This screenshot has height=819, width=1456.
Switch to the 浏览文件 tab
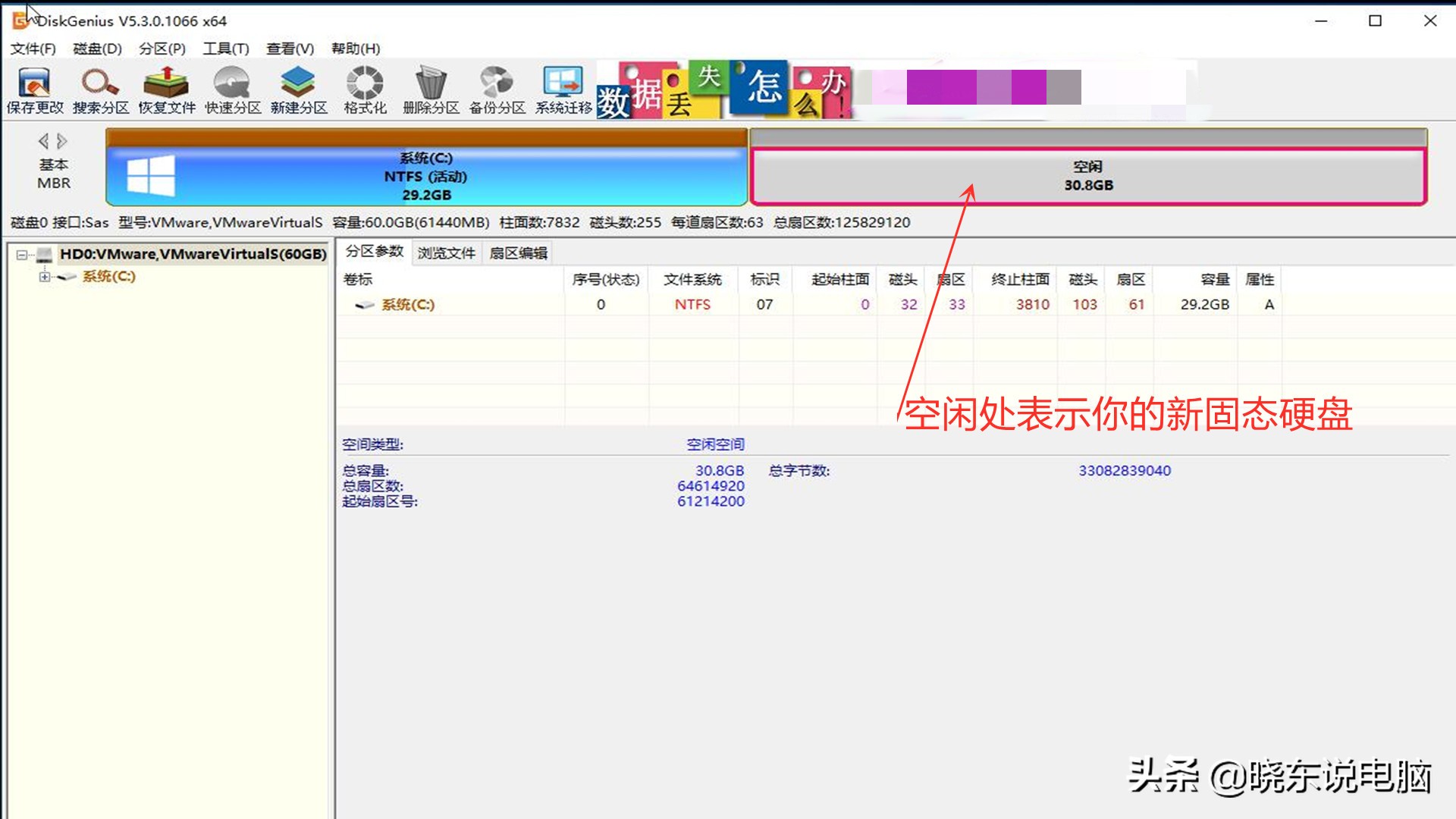(447, 253)
